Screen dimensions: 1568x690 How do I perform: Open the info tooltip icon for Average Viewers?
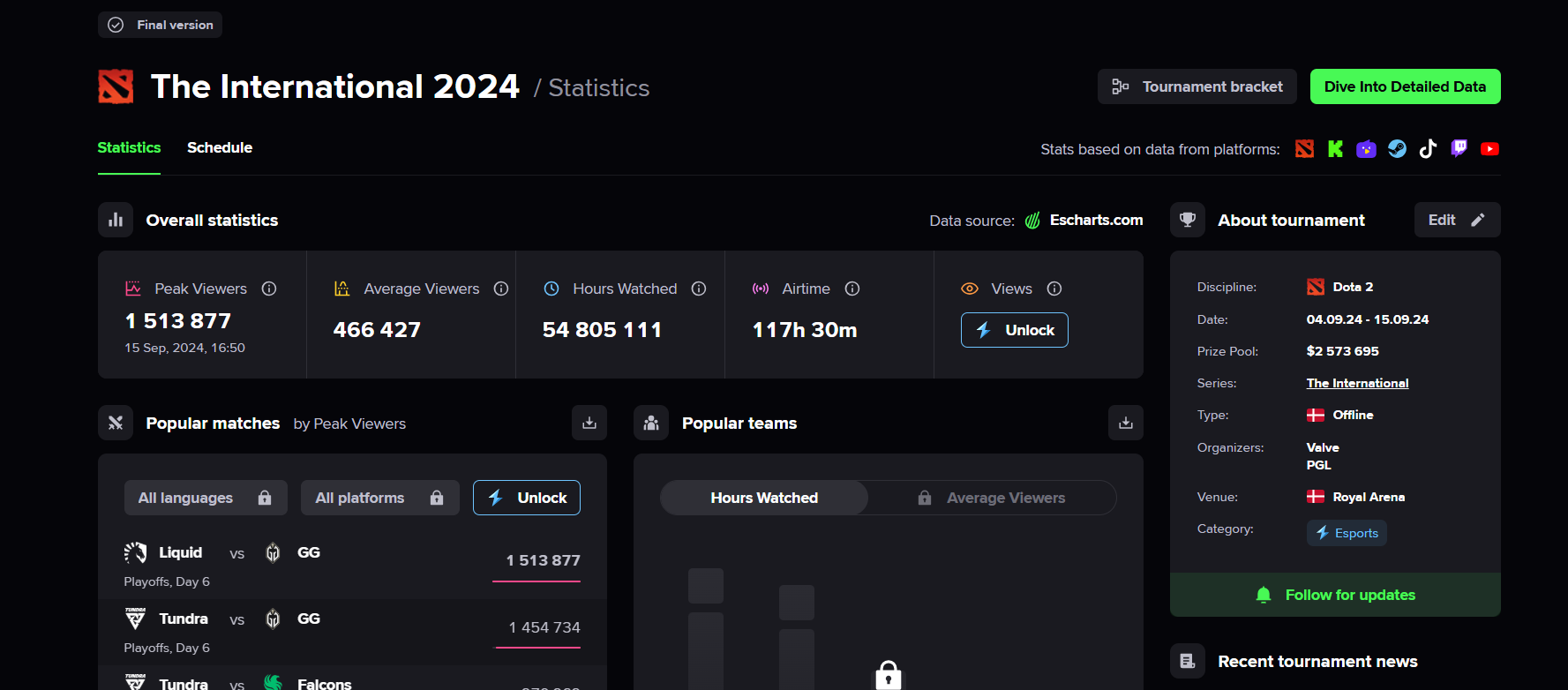pyautogui.click(x=501, y=289)
